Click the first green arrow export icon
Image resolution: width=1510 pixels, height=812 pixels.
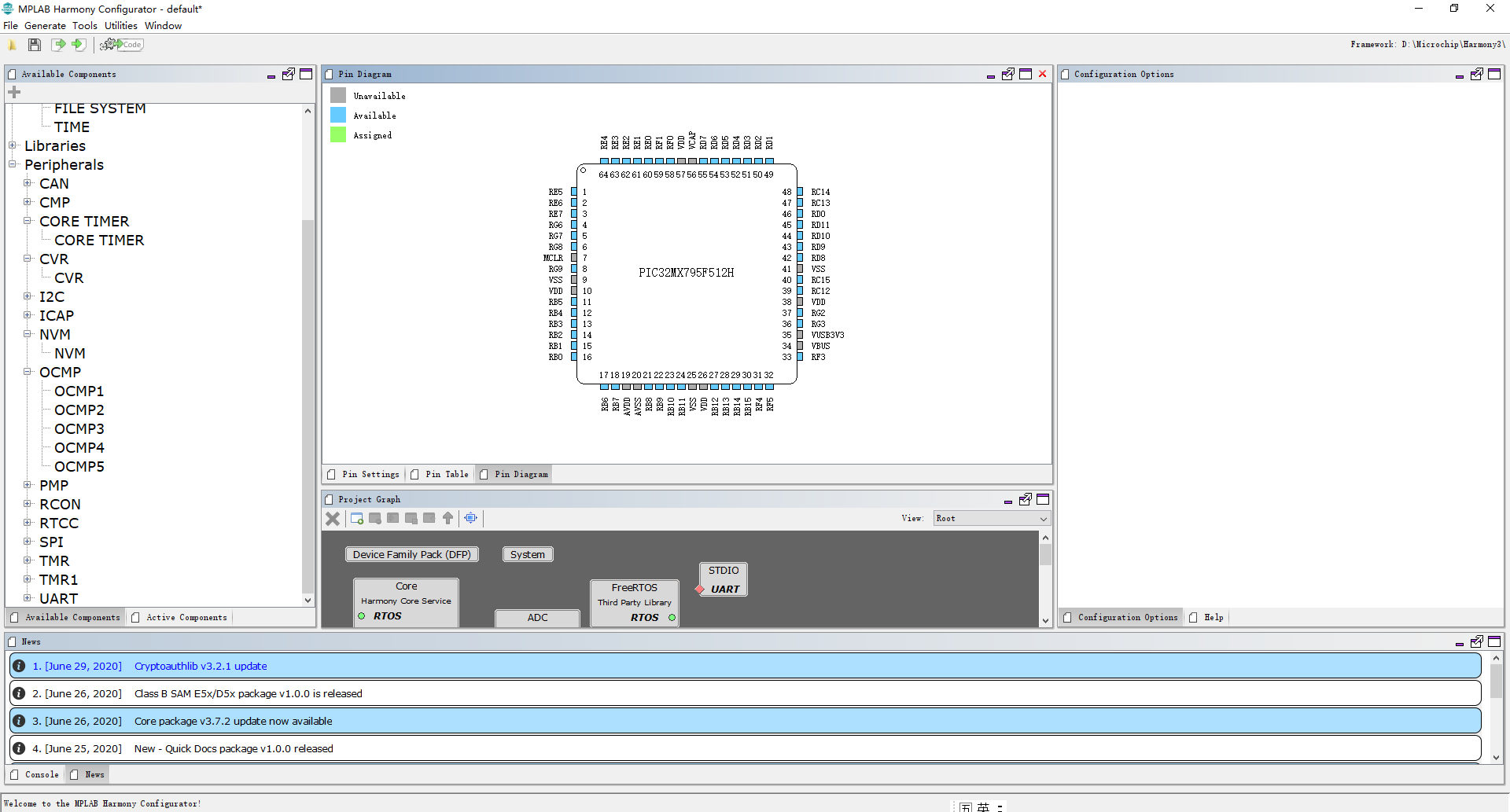click(58, 45)
